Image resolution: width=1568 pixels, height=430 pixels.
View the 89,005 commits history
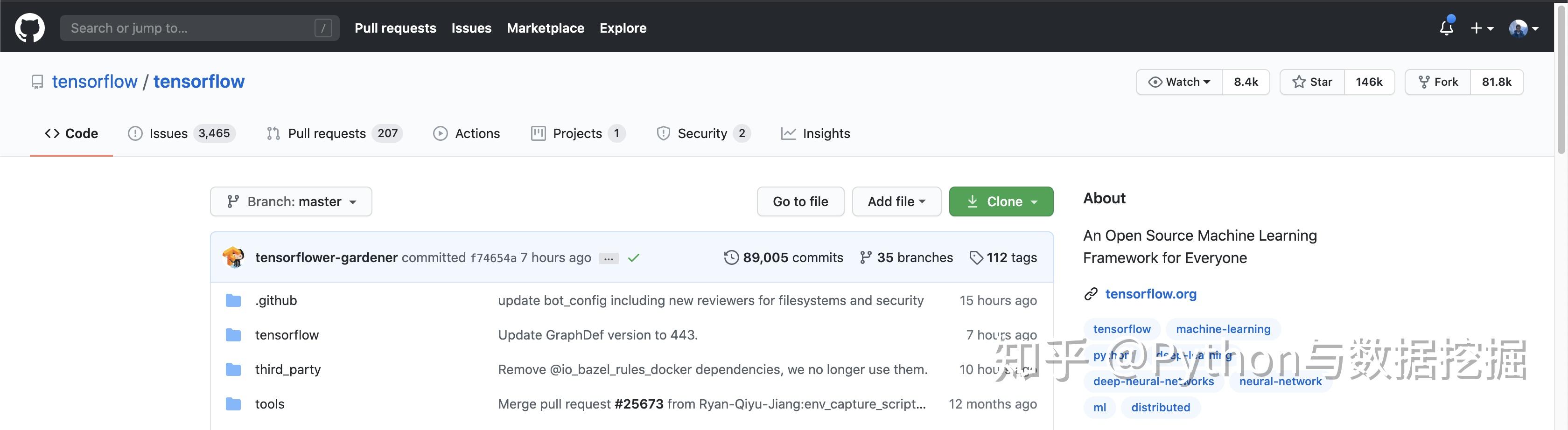784,257
